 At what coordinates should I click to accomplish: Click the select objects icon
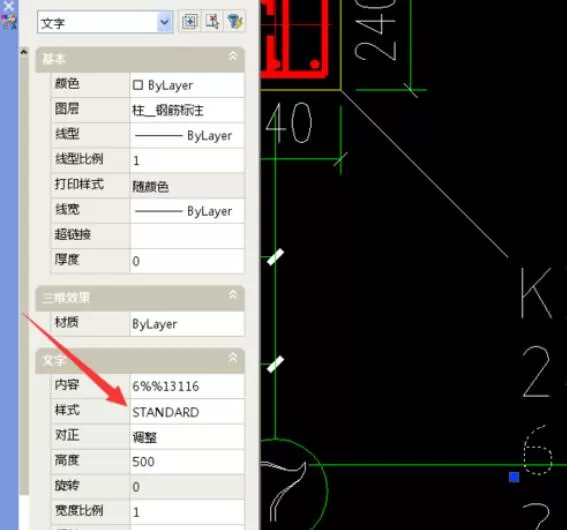(x=212, y=22)
